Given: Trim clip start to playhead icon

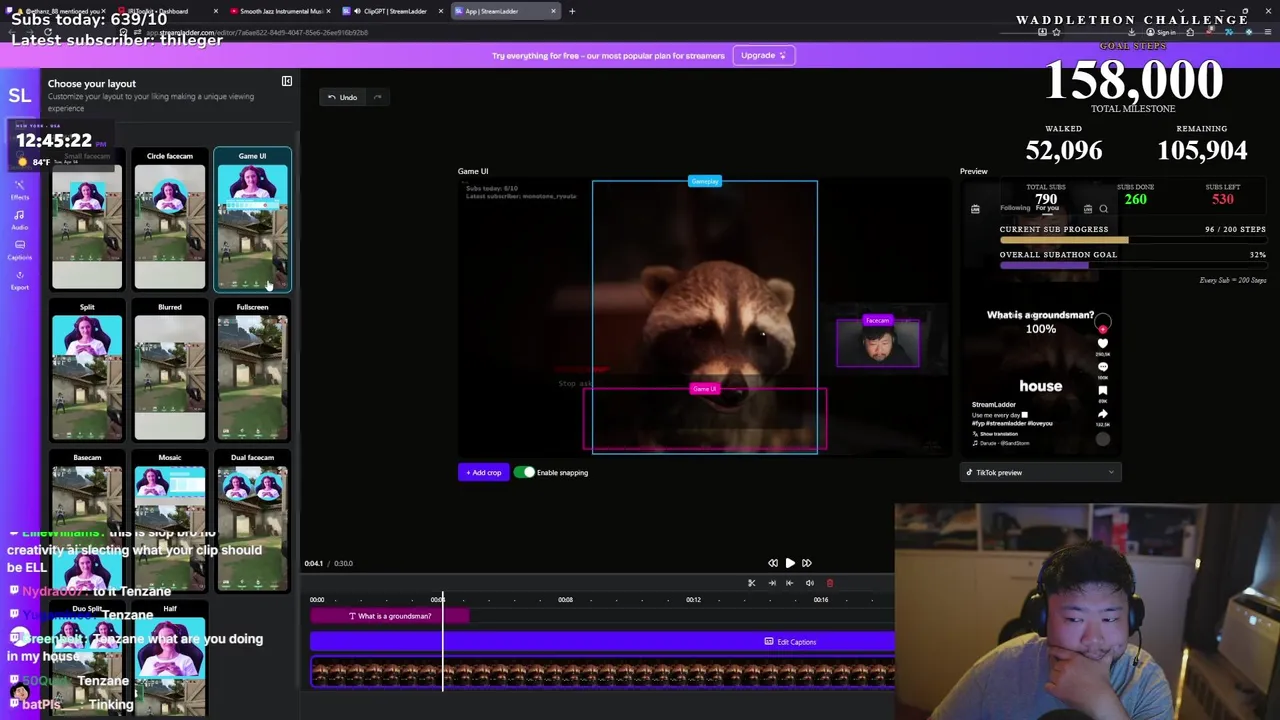Looking at the screenshot, I should click(x=790, y=583).
